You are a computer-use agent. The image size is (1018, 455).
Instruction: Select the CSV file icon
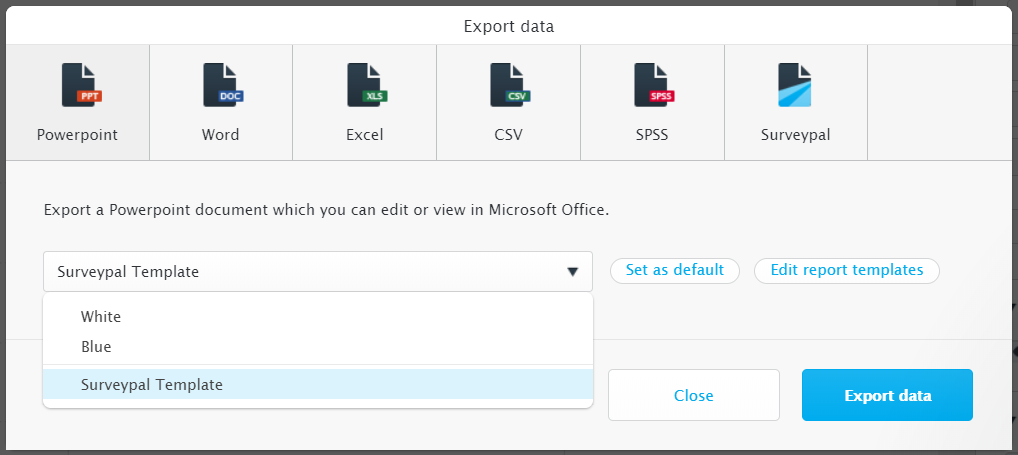[510, 85]
